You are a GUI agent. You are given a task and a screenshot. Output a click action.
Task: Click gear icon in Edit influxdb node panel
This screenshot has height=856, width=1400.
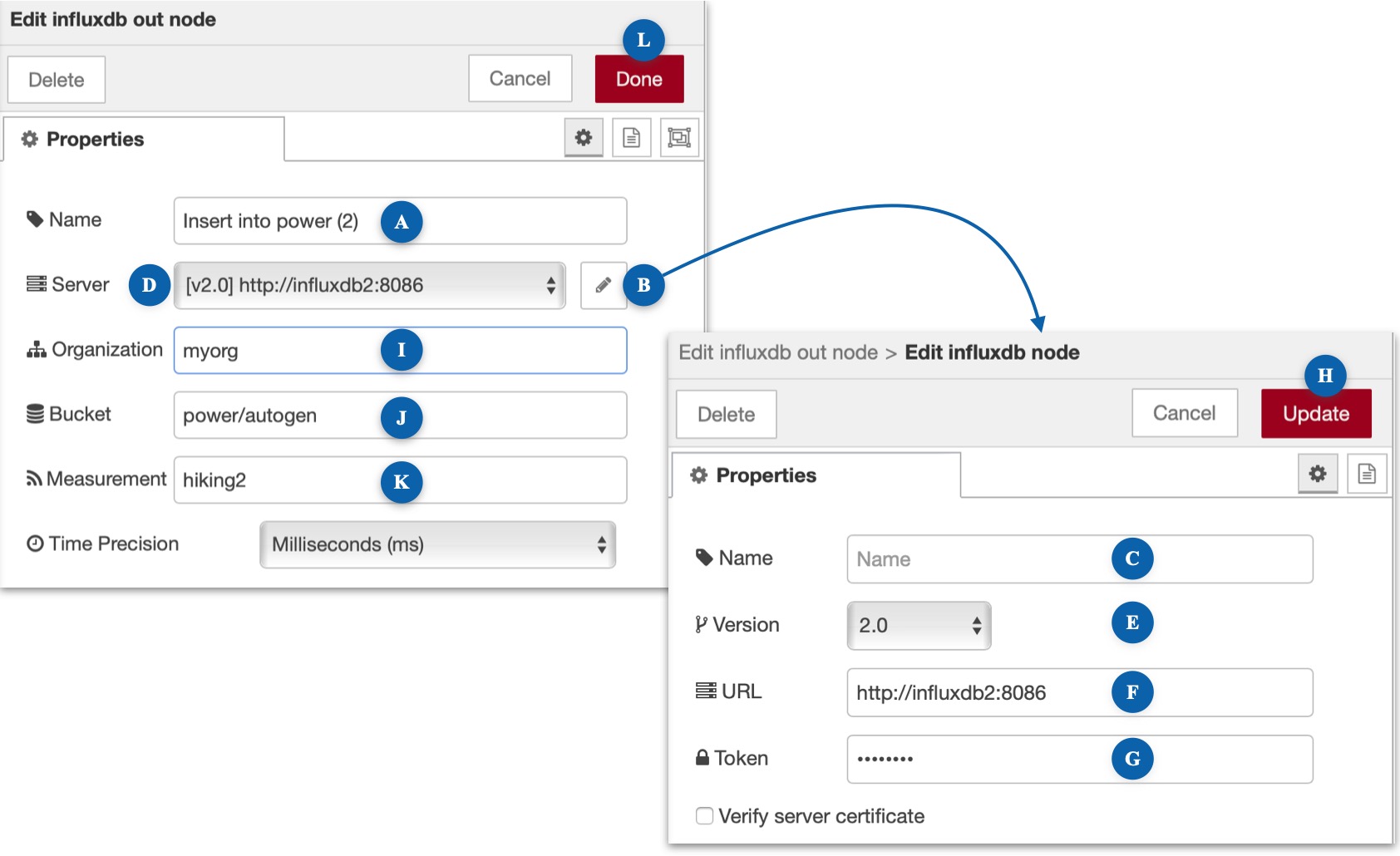click(1317, 474)
